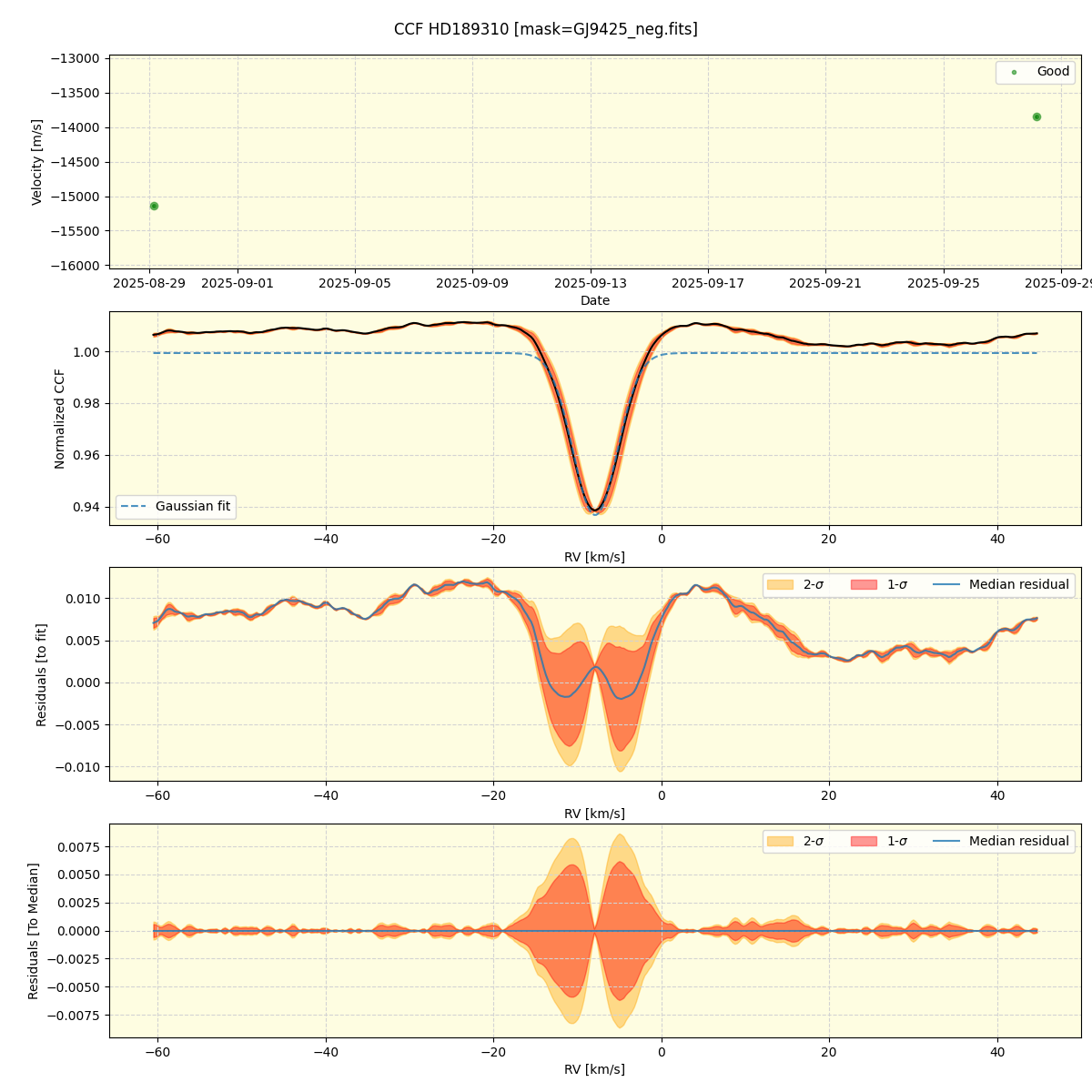
Task: Click the 'Residuals [To Median]' axis label
Action: tap(34, 931)
